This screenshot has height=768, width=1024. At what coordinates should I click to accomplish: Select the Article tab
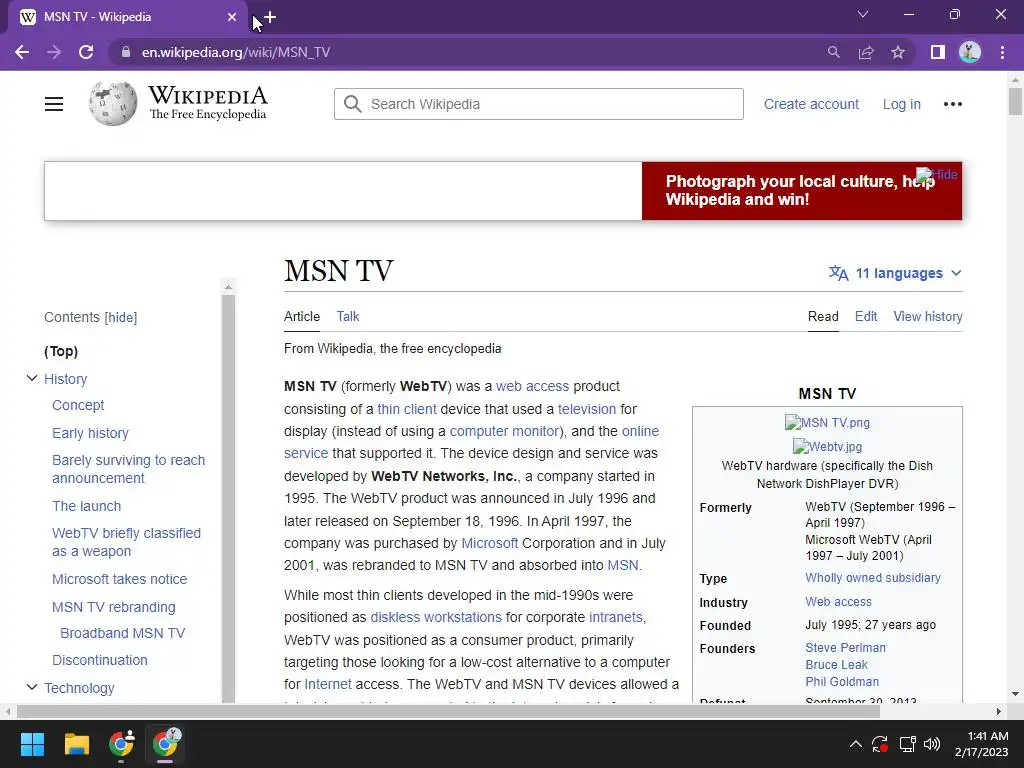(x=302, y=316)
